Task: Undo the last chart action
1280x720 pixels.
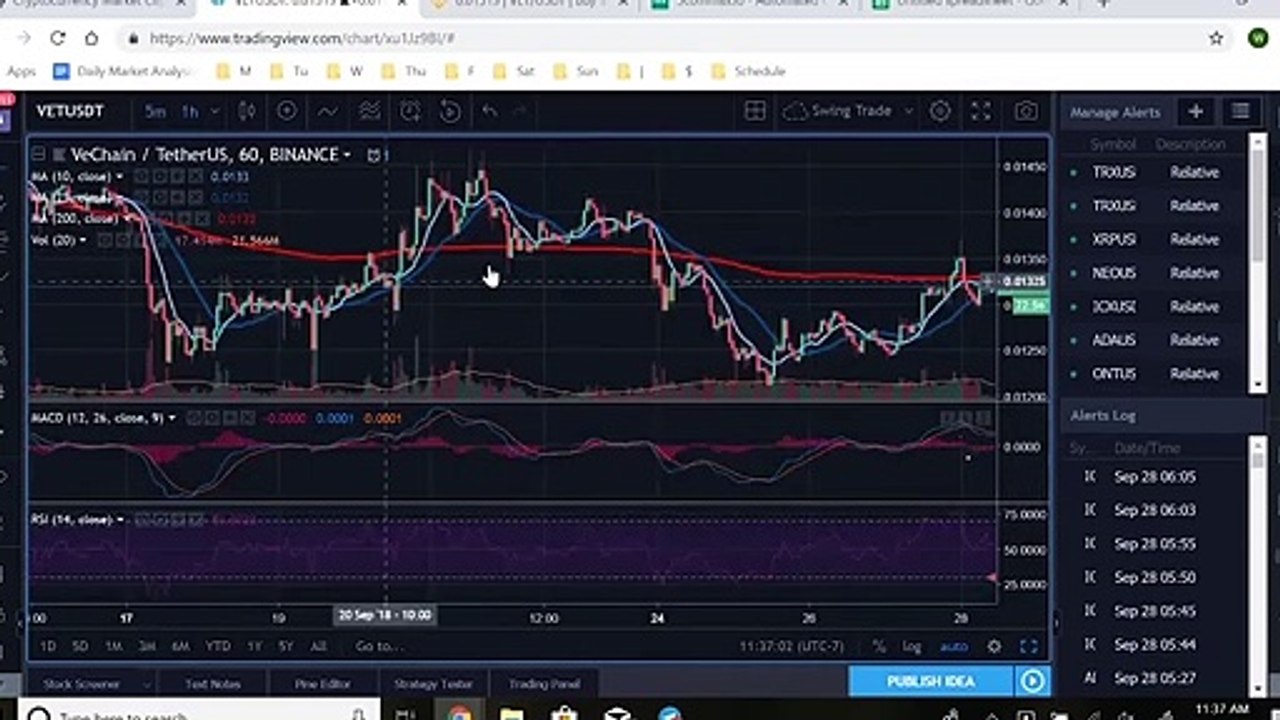Action: coord(489,111)
